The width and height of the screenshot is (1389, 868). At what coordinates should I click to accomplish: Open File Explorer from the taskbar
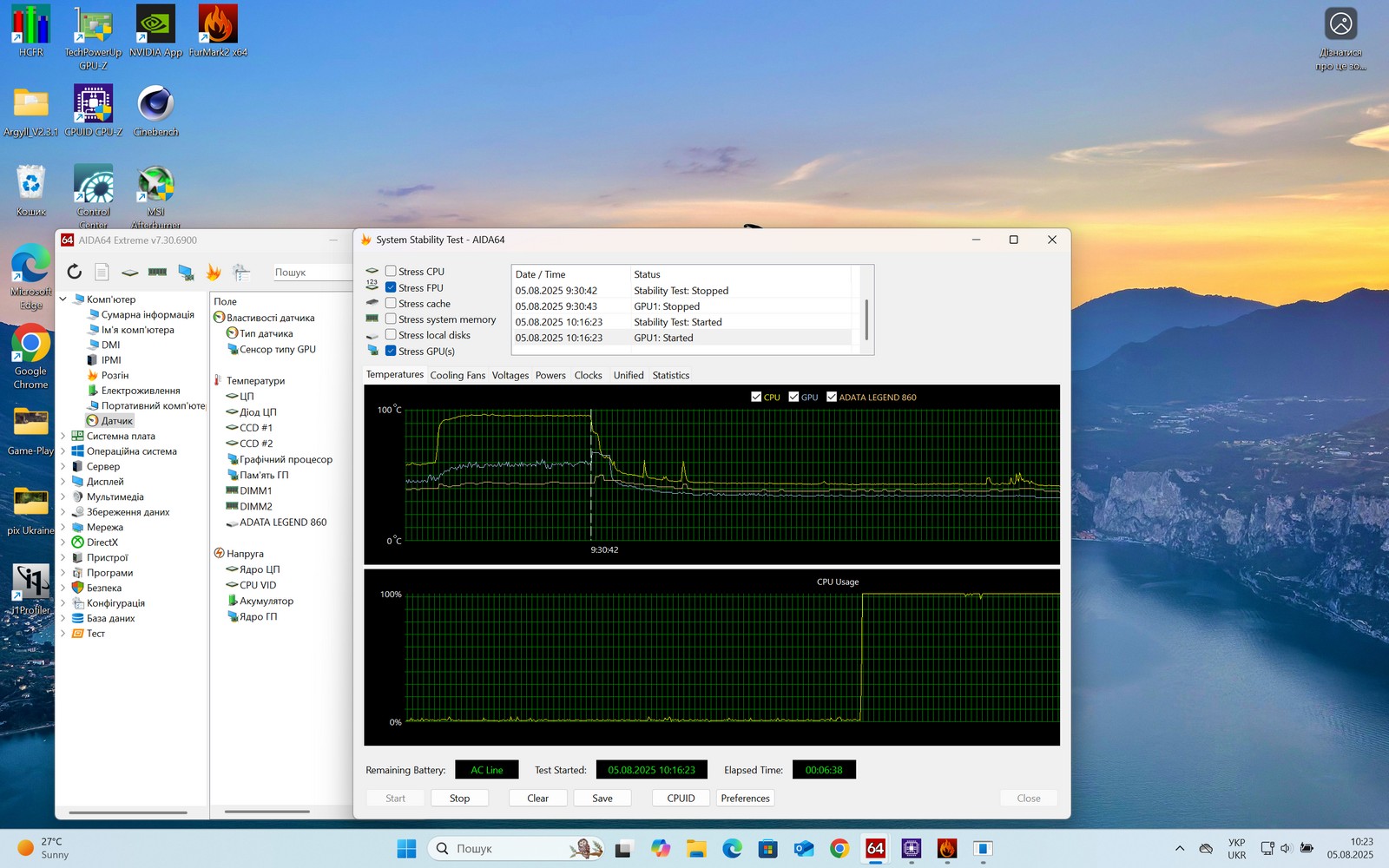(696, 848)
